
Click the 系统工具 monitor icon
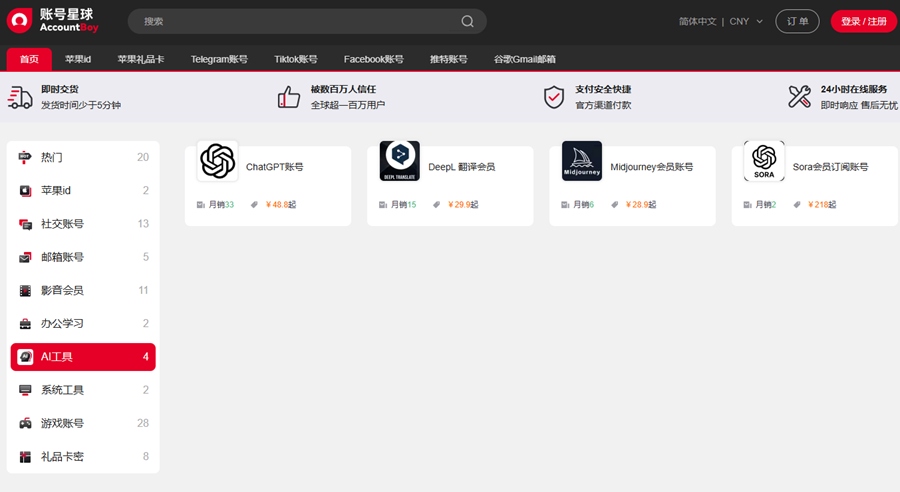(x=25, y=390)
